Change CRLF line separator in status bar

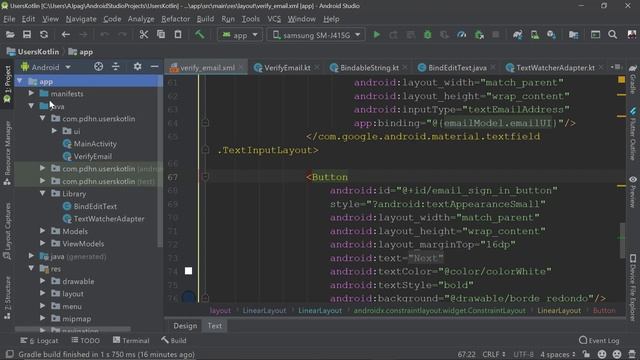tap(494, 354)
